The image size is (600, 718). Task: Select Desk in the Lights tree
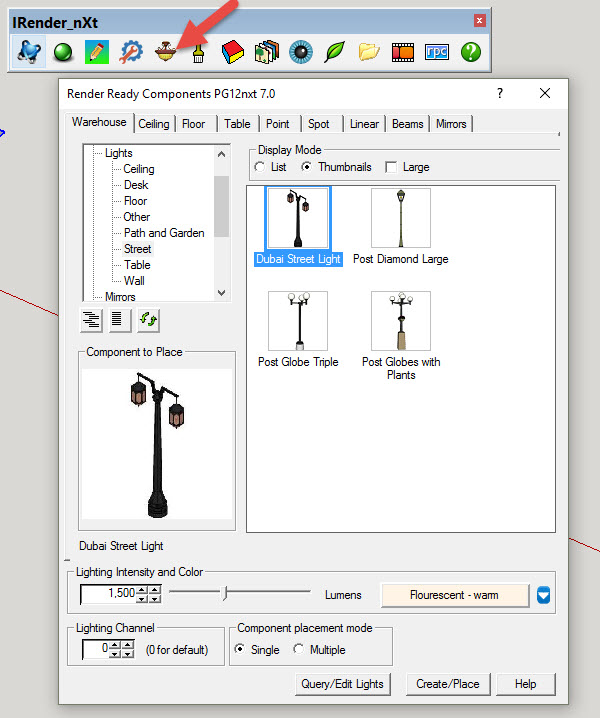(x=136, y=185)
